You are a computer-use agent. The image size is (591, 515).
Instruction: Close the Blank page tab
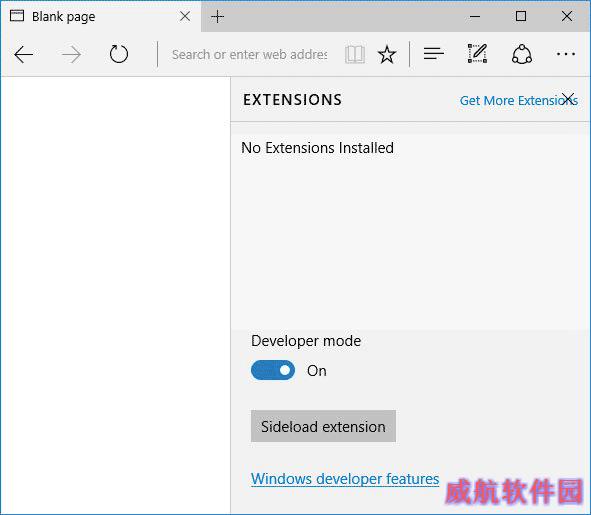point(185,16)
